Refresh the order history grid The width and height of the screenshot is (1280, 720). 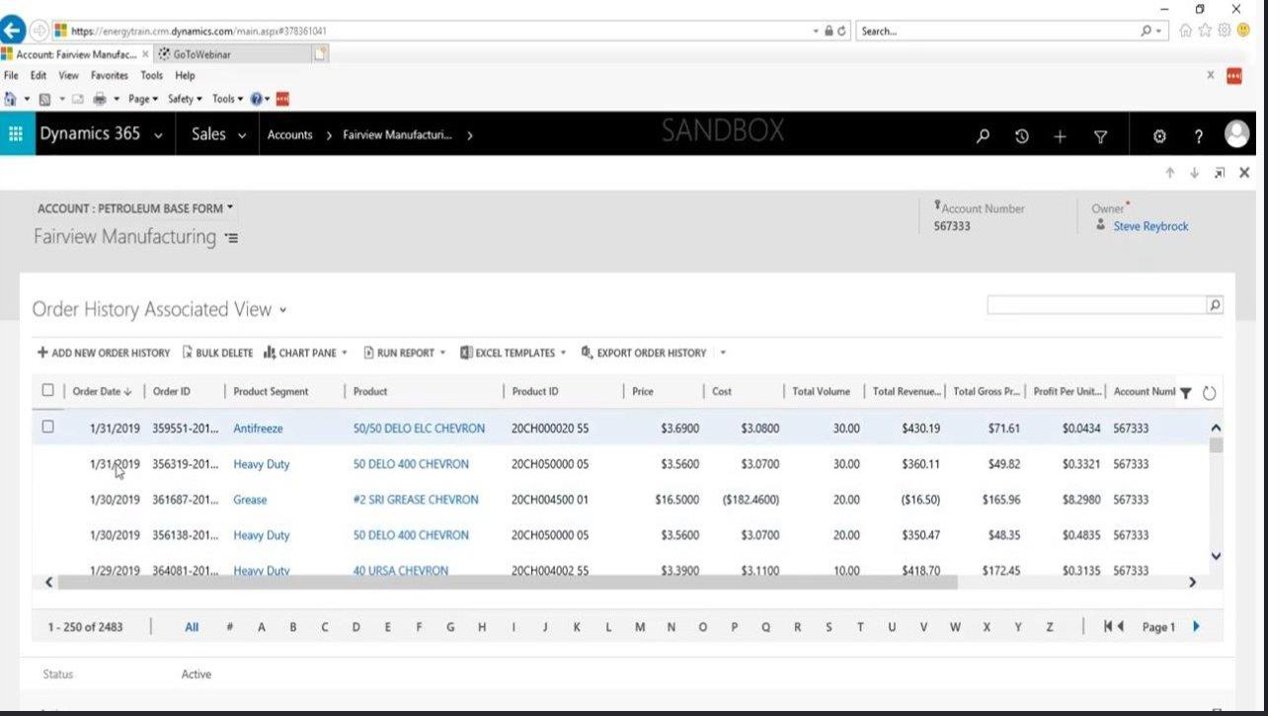(1209, 393)
